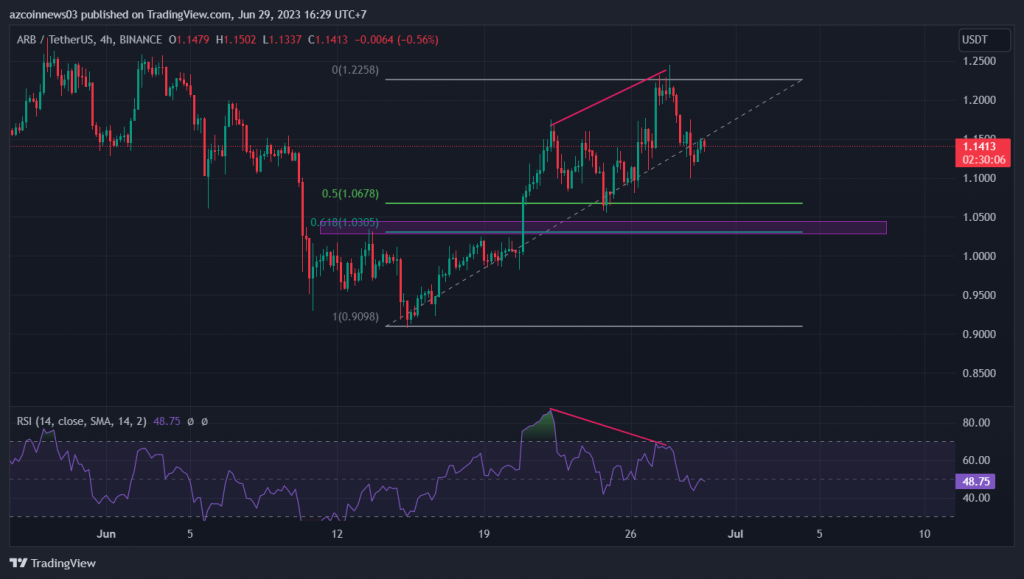Click the 0.9500 price axis label
Screen dimensions: 1024x579
[979, 296]
